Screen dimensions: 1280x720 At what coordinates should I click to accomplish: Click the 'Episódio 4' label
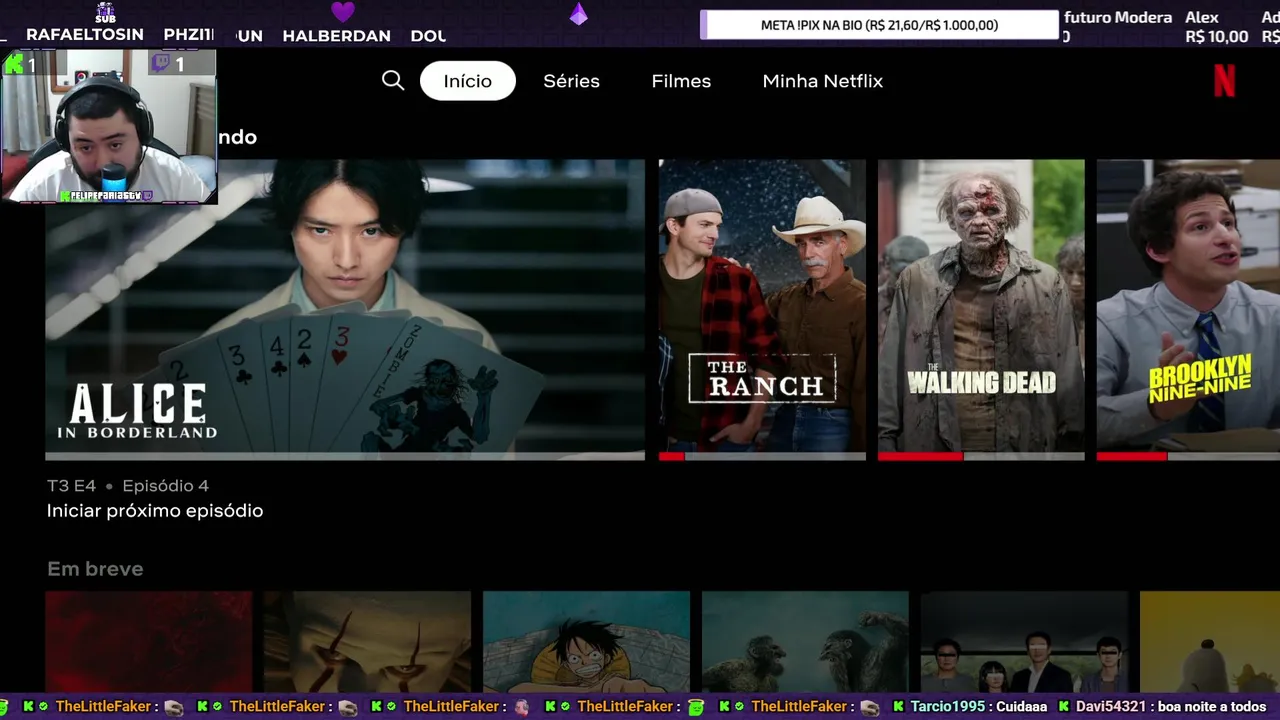[165, 486]
